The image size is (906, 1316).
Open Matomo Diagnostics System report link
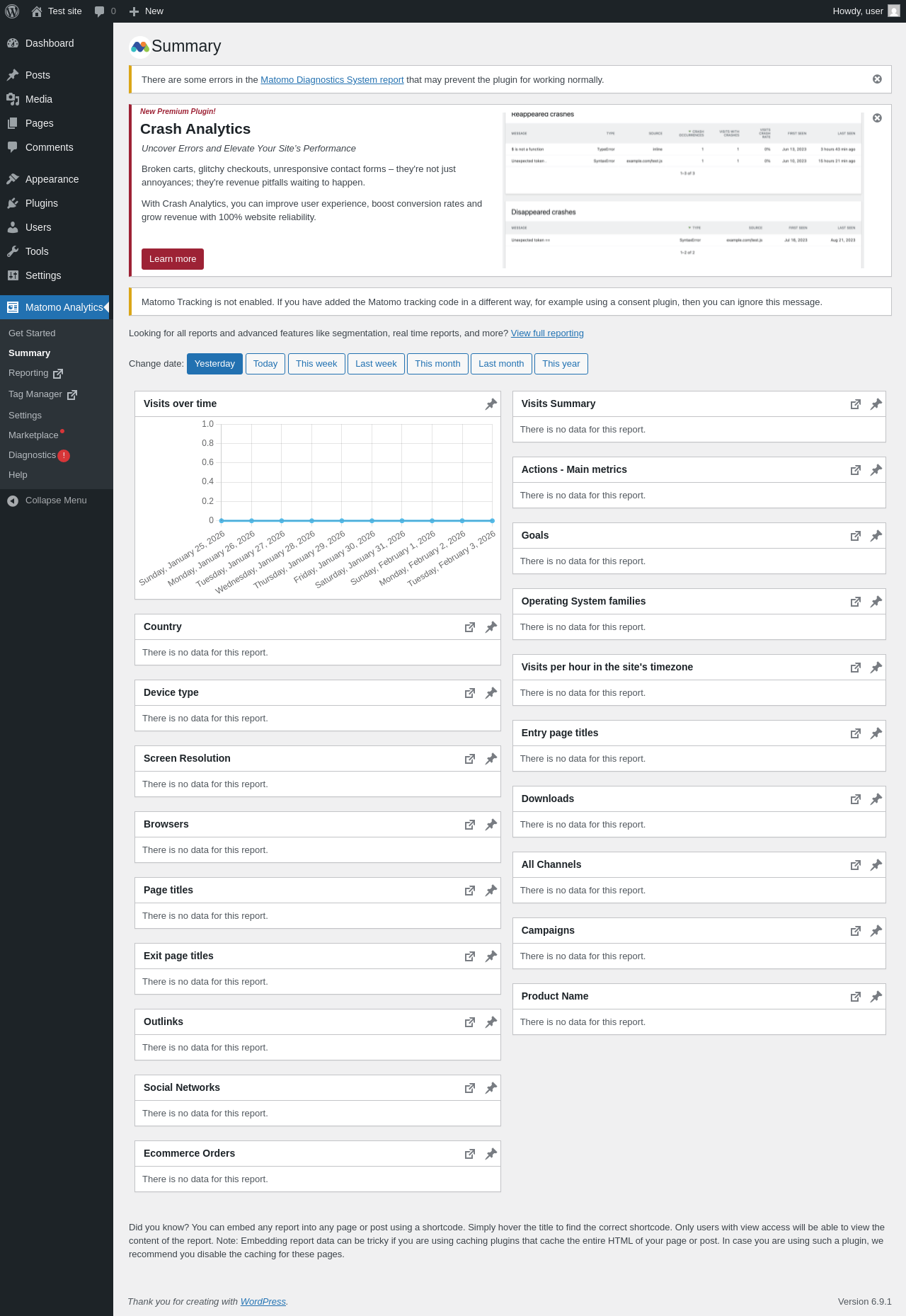pyautogui.click(x=332, y=80)
